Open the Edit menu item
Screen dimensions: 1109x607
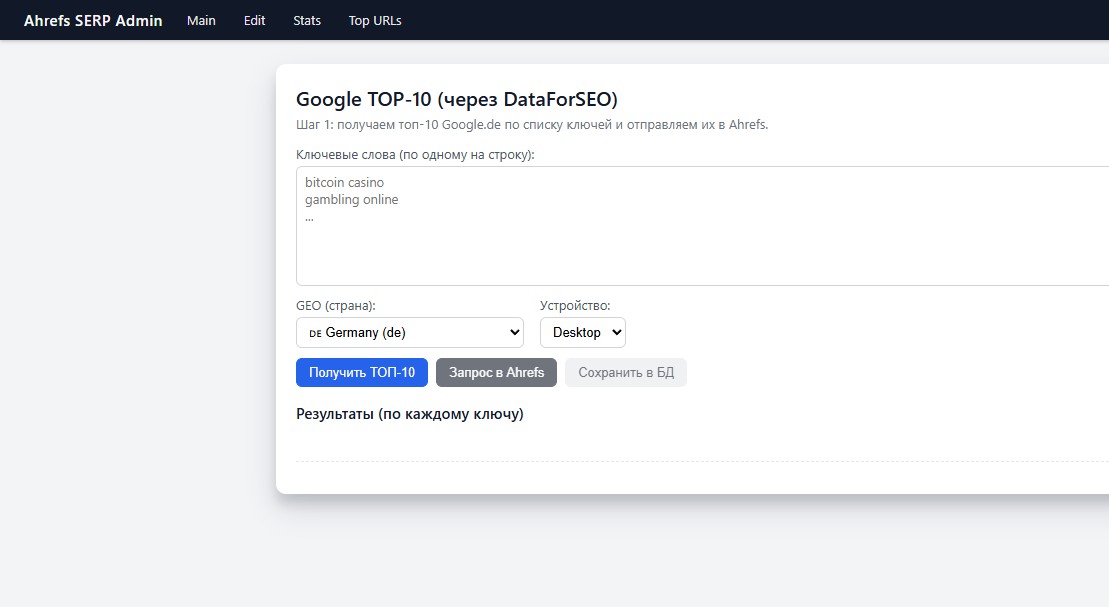[x=253, y=20]
